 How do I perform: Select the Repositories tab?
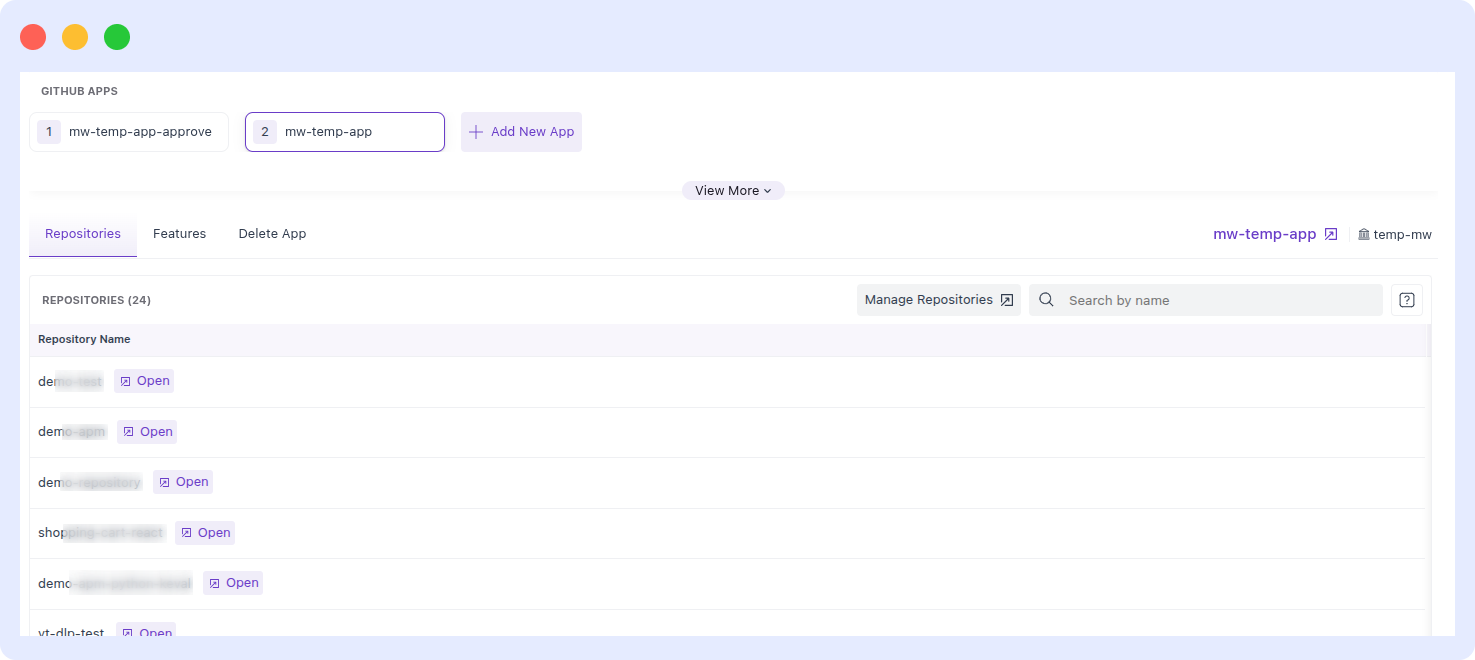[82, 233]
